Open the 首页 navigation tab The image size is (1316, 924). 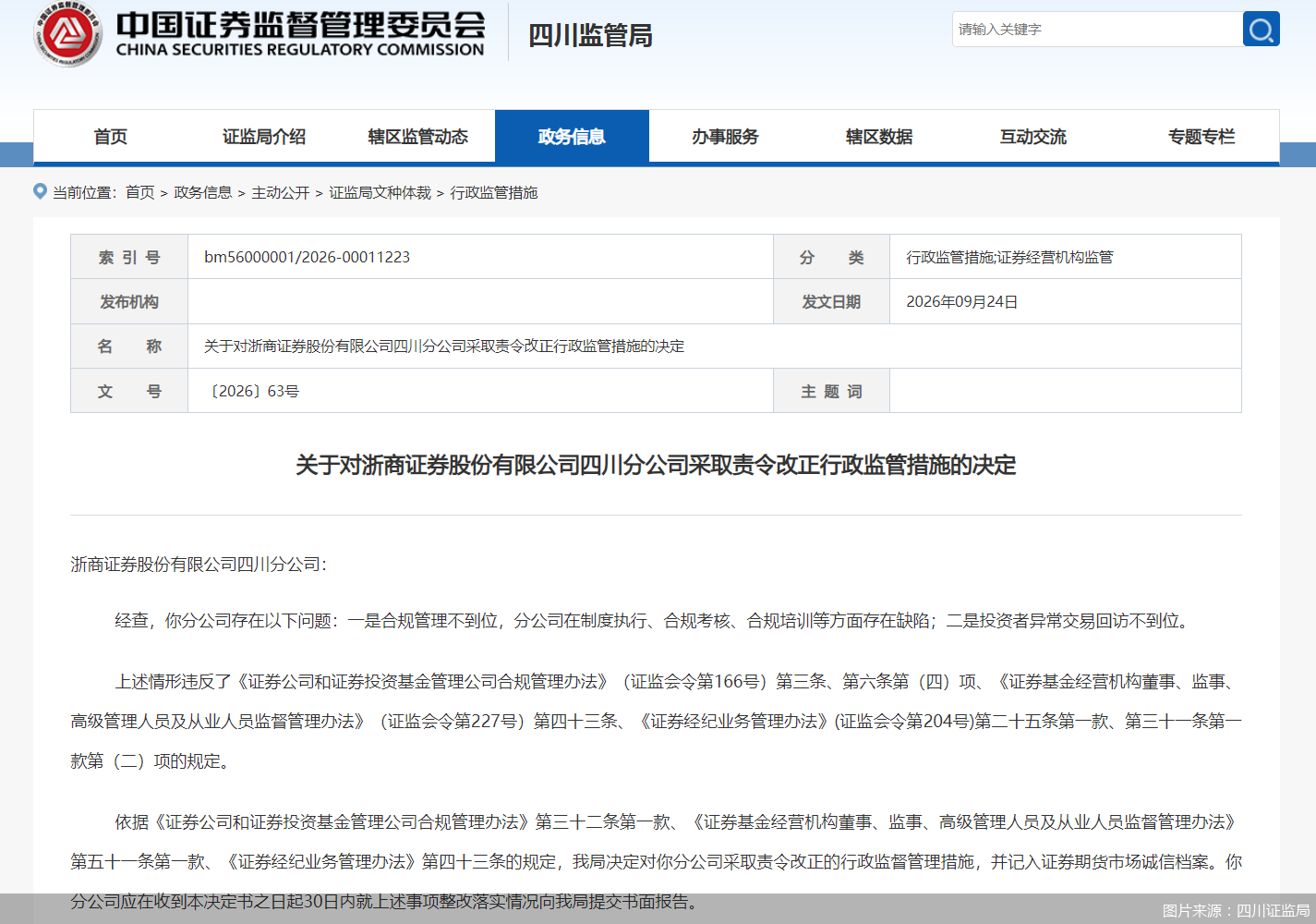pyautogui.click(x=111, y=137)
